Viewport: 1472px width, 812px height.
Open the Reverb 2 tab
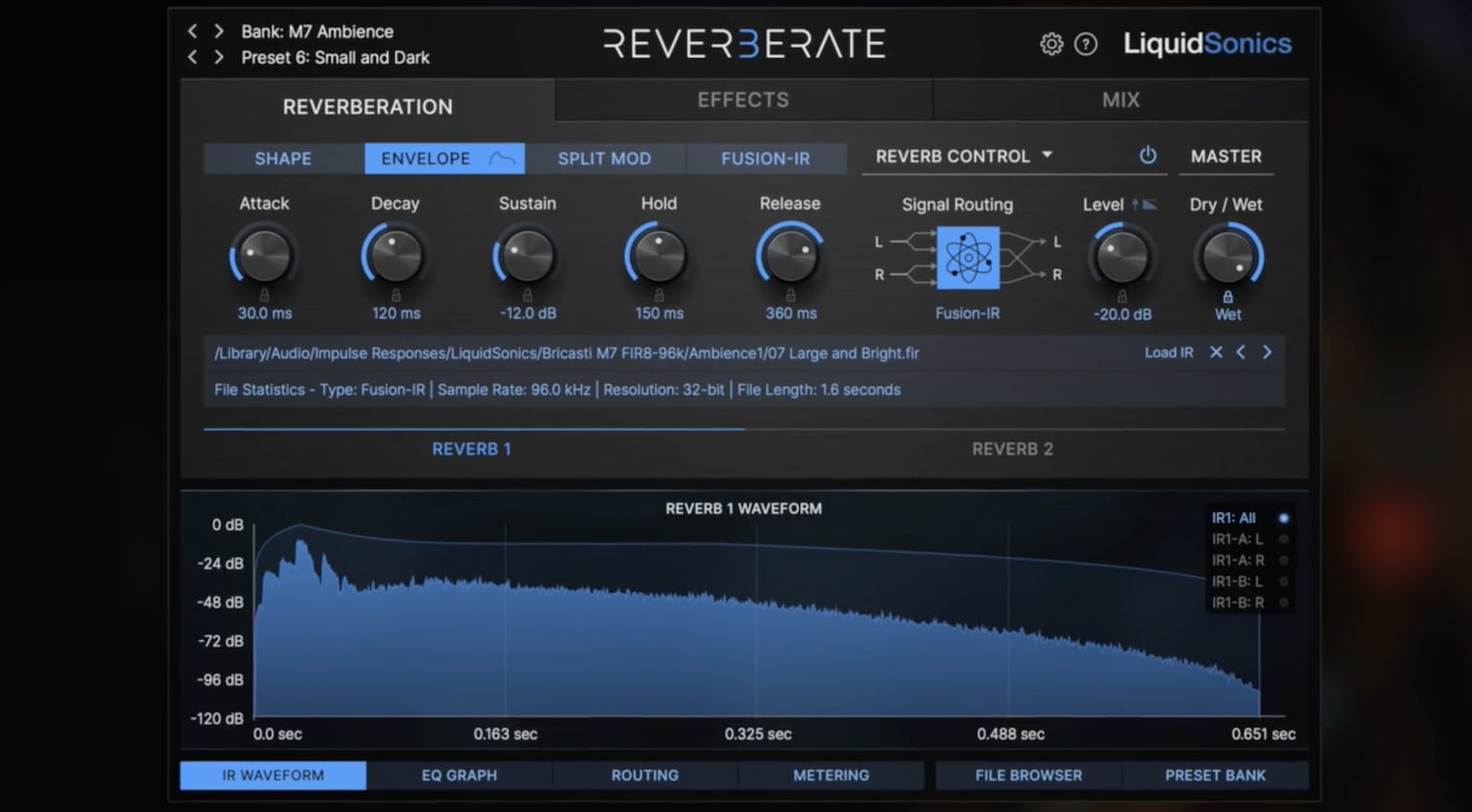(x=1011, y=448)
